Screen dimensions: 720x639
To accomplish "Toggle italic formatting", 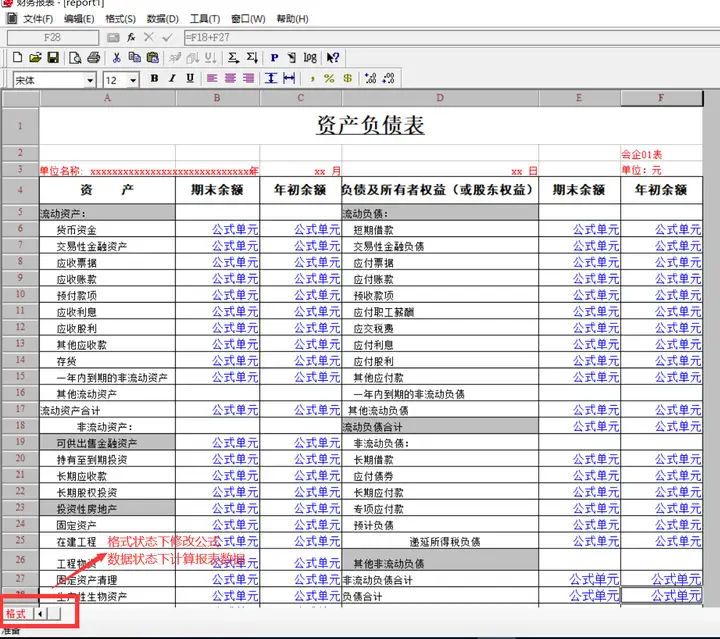I will pyautogui.click(x=172, y=78).
